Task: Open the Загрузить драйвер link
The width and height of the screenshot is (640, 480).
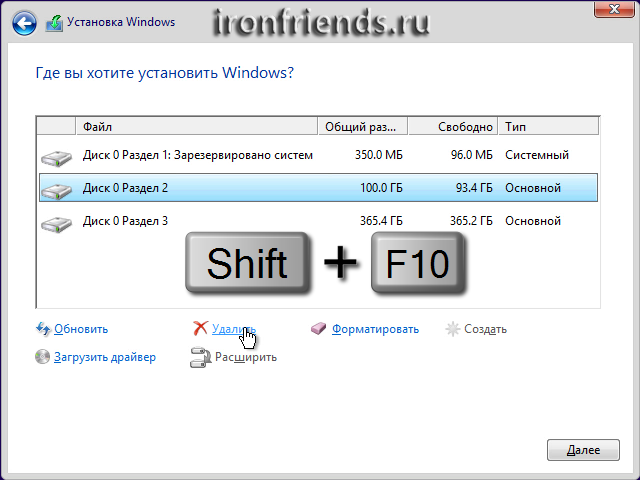Action: (x=105, y=357)
